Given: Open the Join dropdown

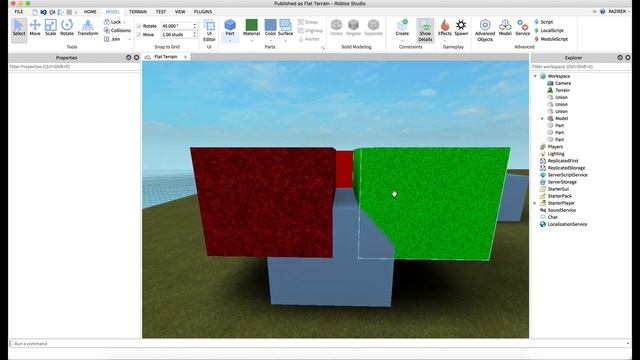Looking at the screenshot, I should tap(117, 39).
